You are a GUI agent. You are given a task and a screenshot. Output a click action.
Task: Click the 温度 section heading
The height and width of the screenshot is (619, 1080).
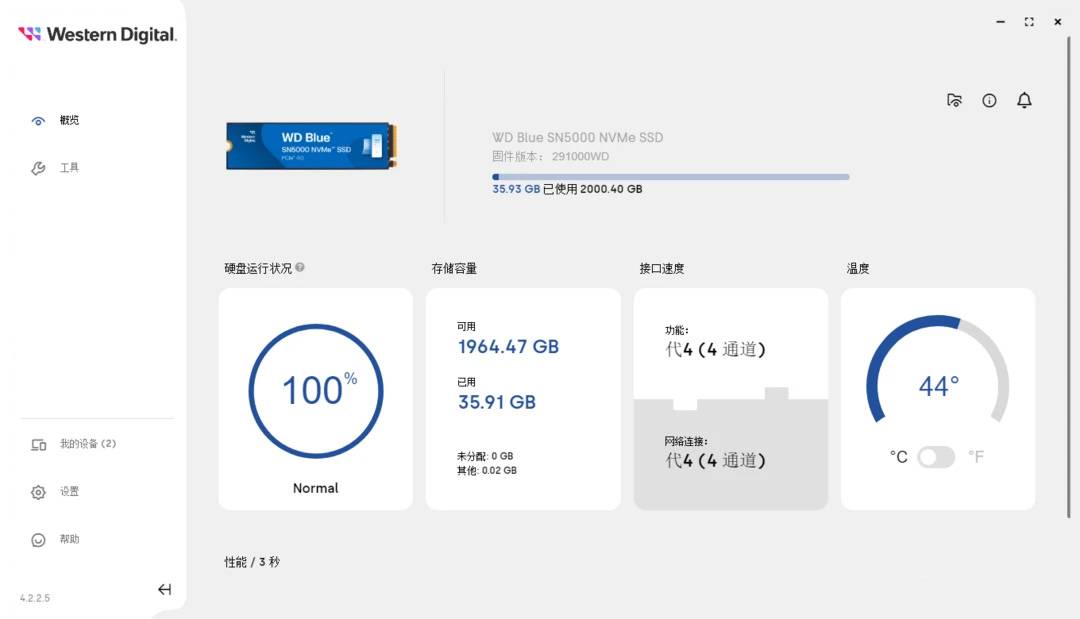[x=858, y=269]
